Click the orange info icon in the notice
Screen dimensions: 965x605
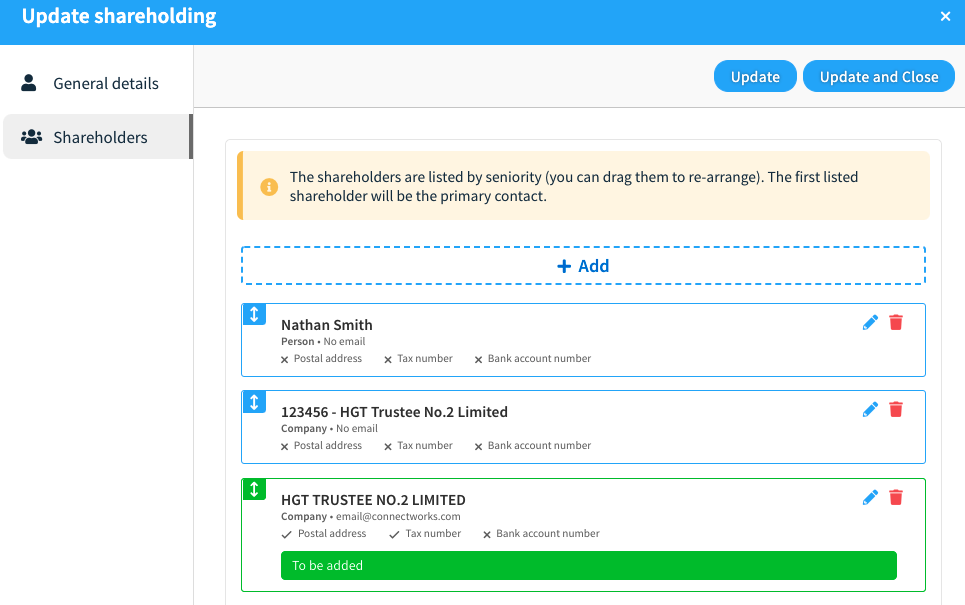269,186
